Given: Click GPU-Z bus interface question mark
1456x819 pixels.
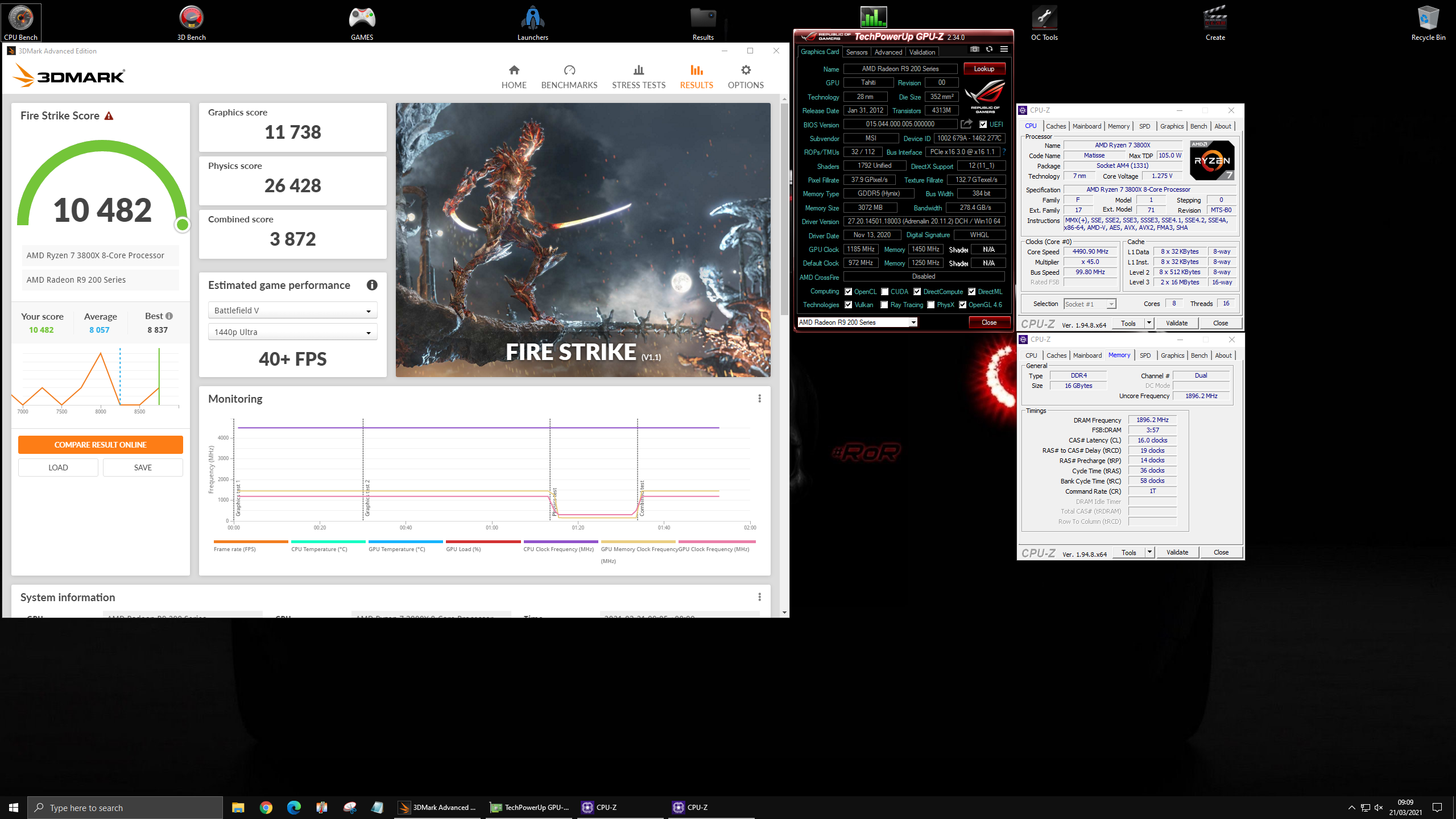Looking at the screenshot, I should coord(1004,152).
